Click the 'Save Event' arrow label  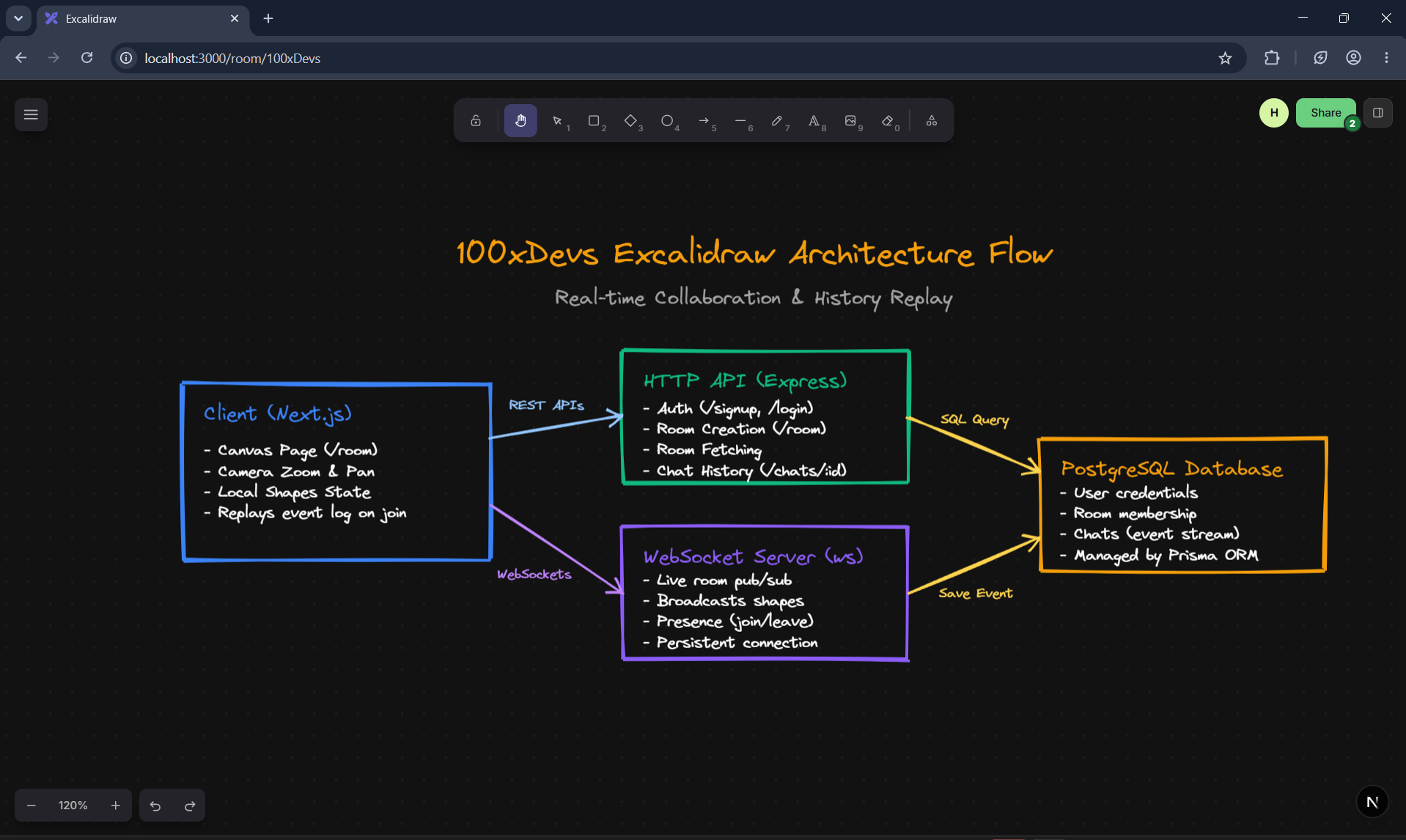(x=976, y=593)
